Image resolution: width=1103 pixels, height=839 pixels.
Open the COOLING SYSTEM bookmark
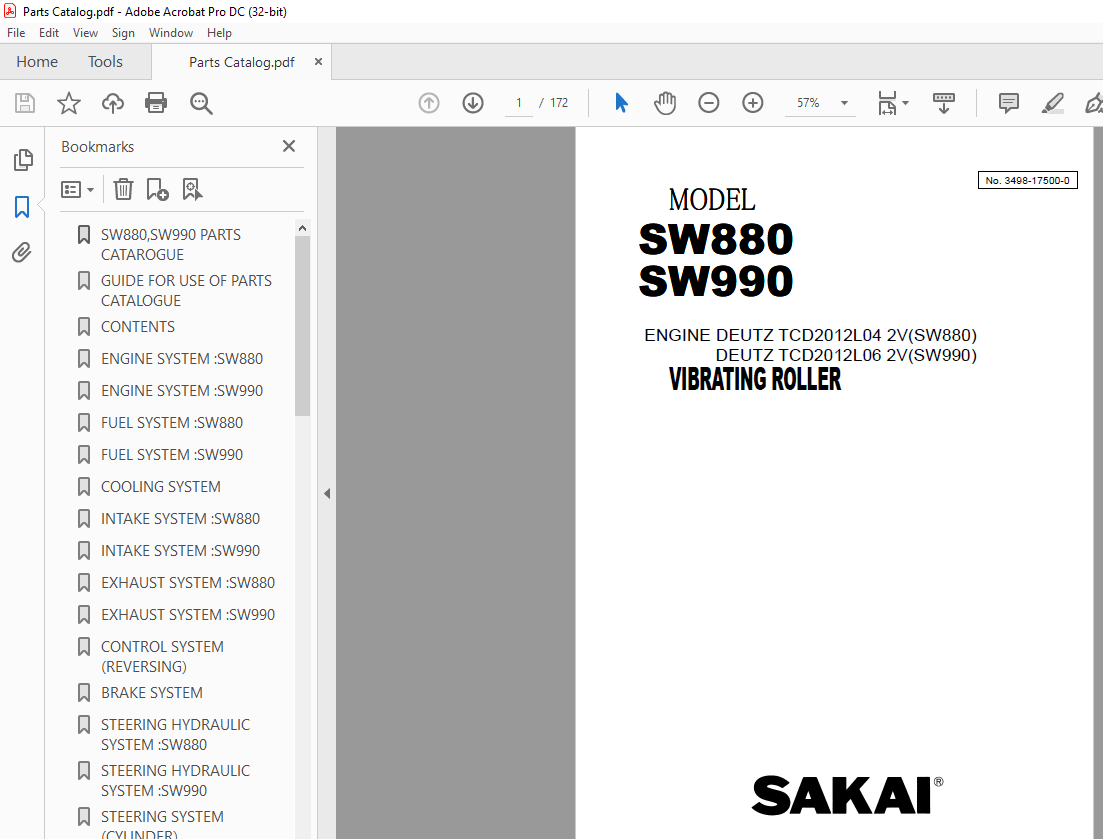[x=160, y=487]
